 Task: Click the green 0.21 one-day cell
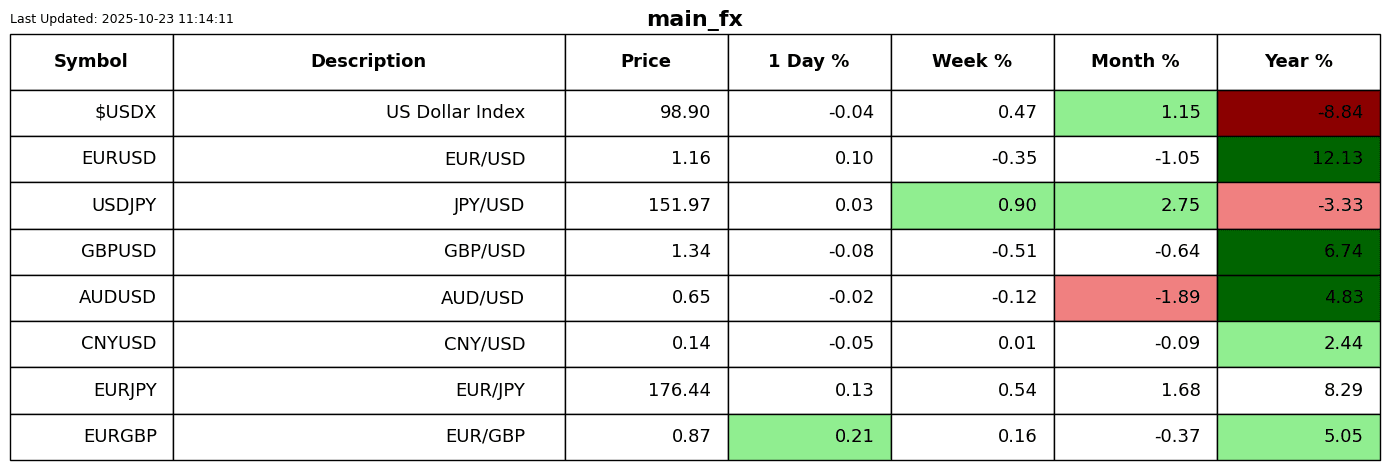pyautogui.click(x=809, y=437)
